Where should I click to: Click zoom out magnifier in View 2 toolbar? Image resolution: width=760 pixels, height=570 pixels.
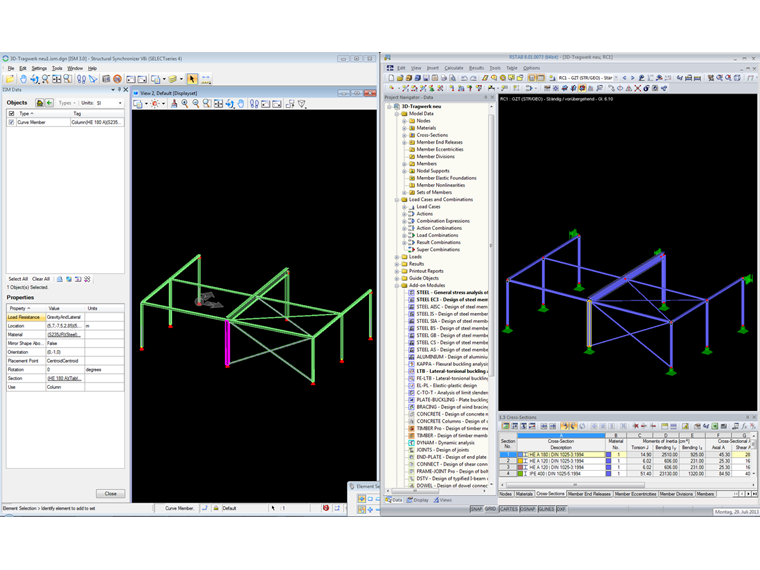click(x=196, y=103)
